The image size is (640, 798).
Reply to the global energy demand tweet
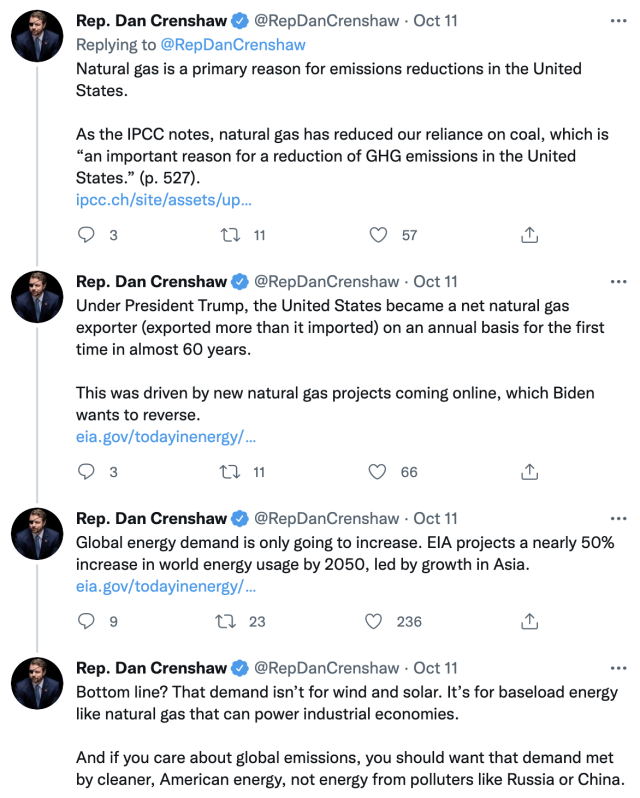87,621
